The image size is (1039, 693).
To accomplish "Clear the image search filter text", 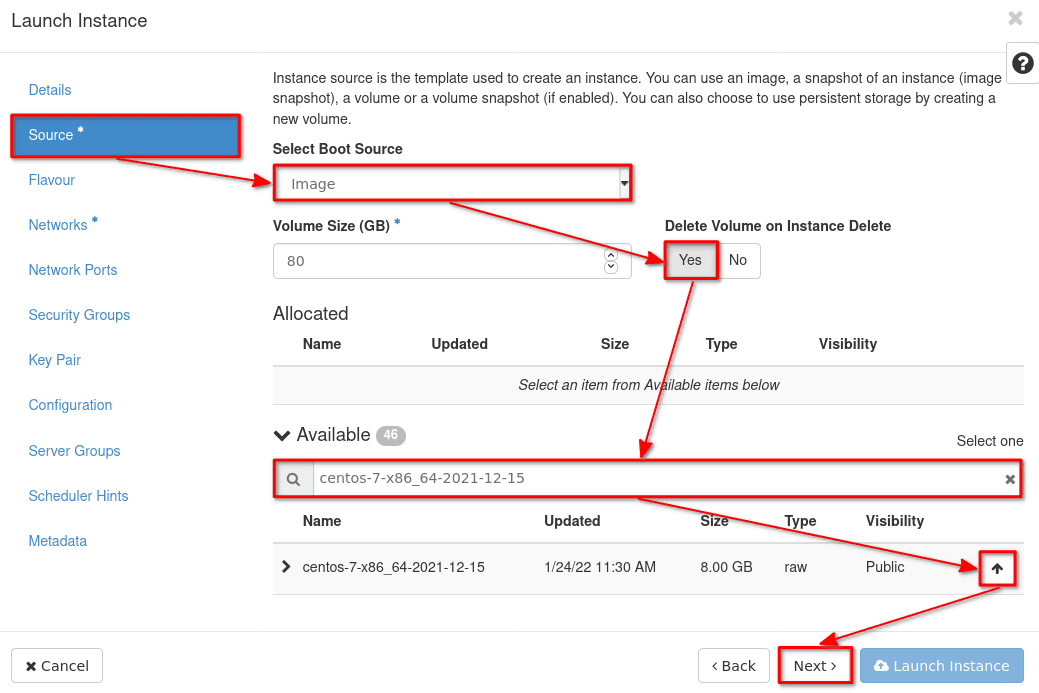I will pyautogui.click(x=1010, y=480).
